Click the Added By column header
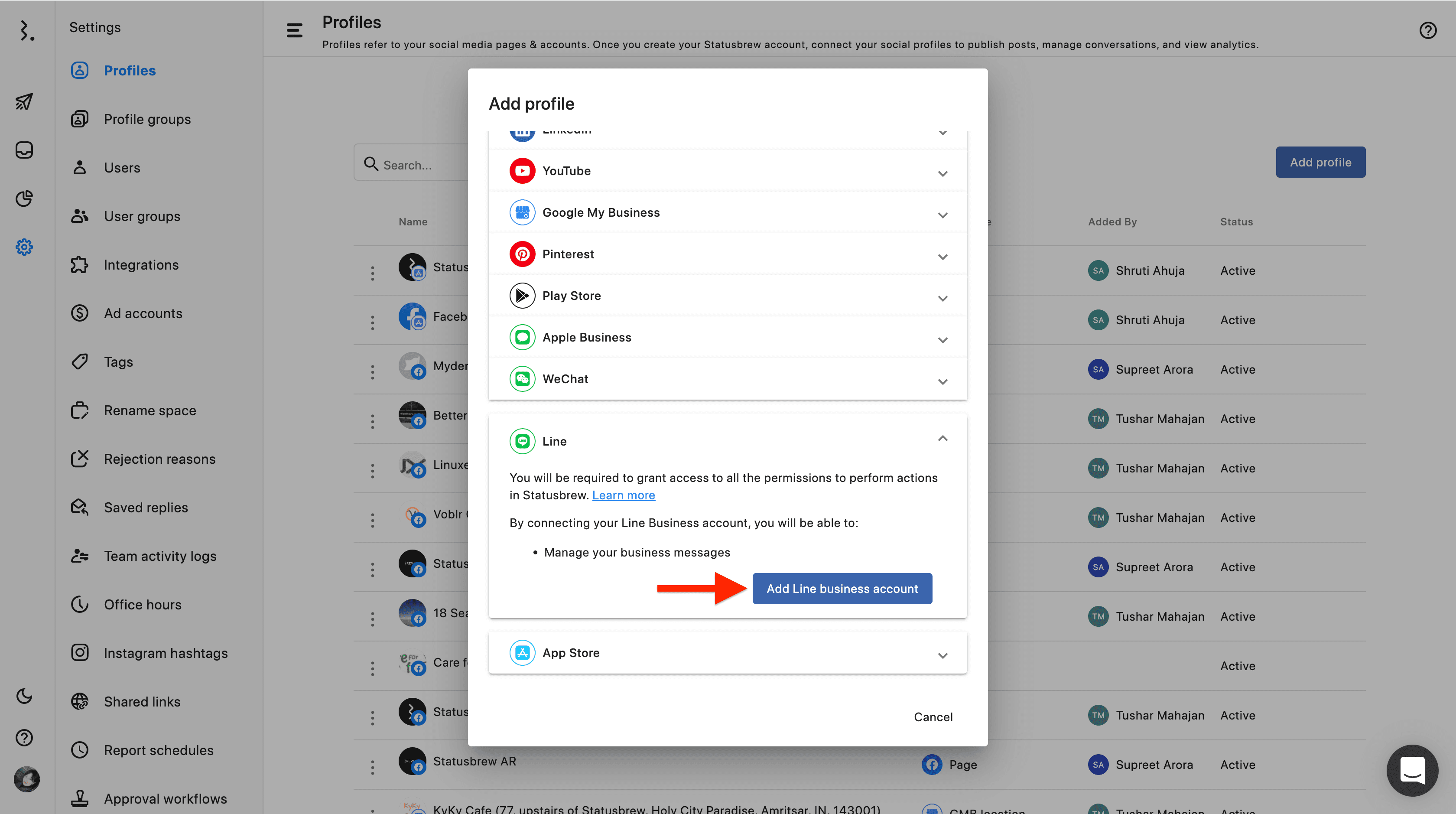This screenshot has width=1456, height=814. click(1112, 221)
